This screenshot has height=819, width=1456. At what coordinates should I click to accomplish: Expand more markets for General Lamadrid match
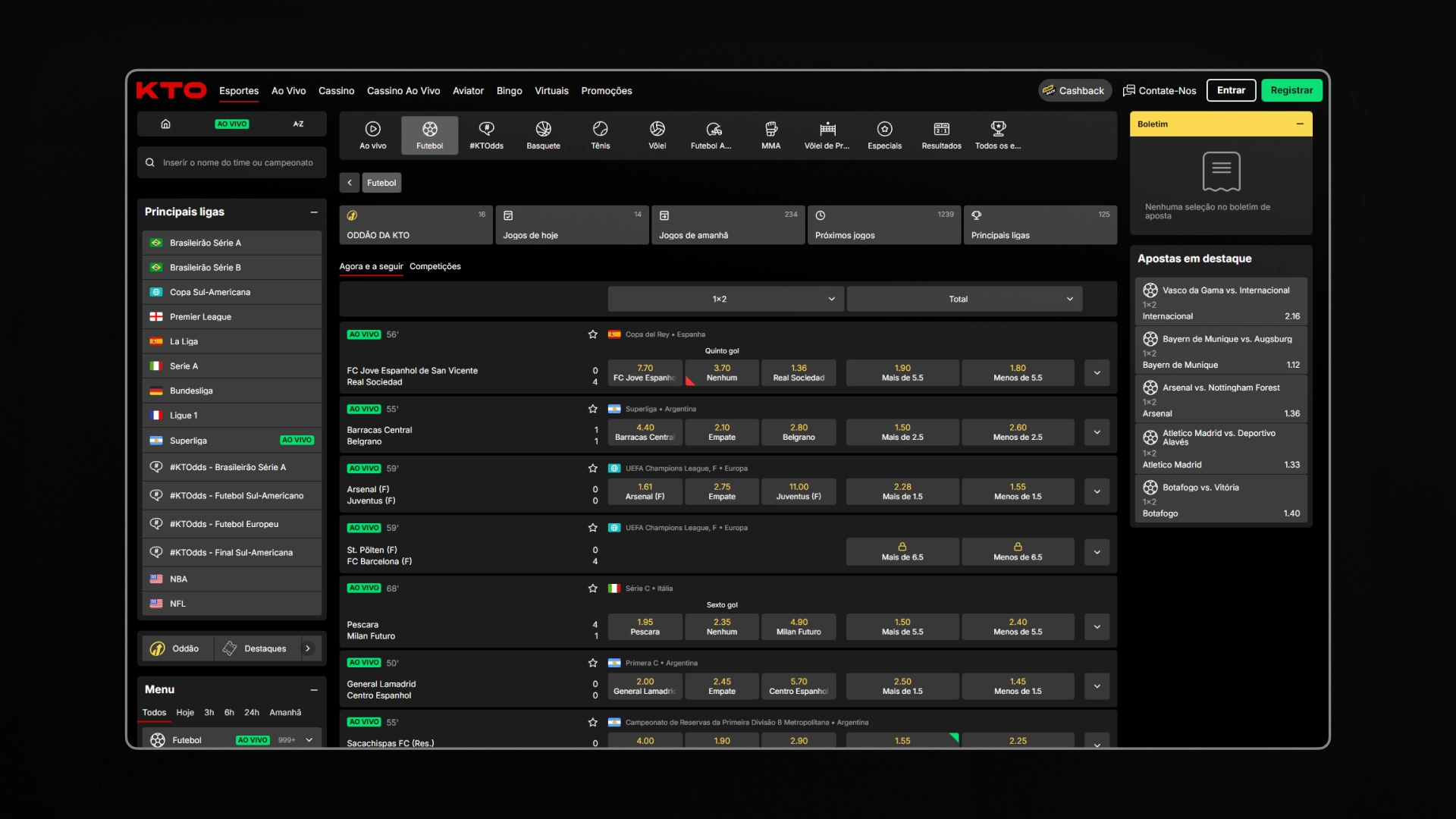(x=1097, y=686)
